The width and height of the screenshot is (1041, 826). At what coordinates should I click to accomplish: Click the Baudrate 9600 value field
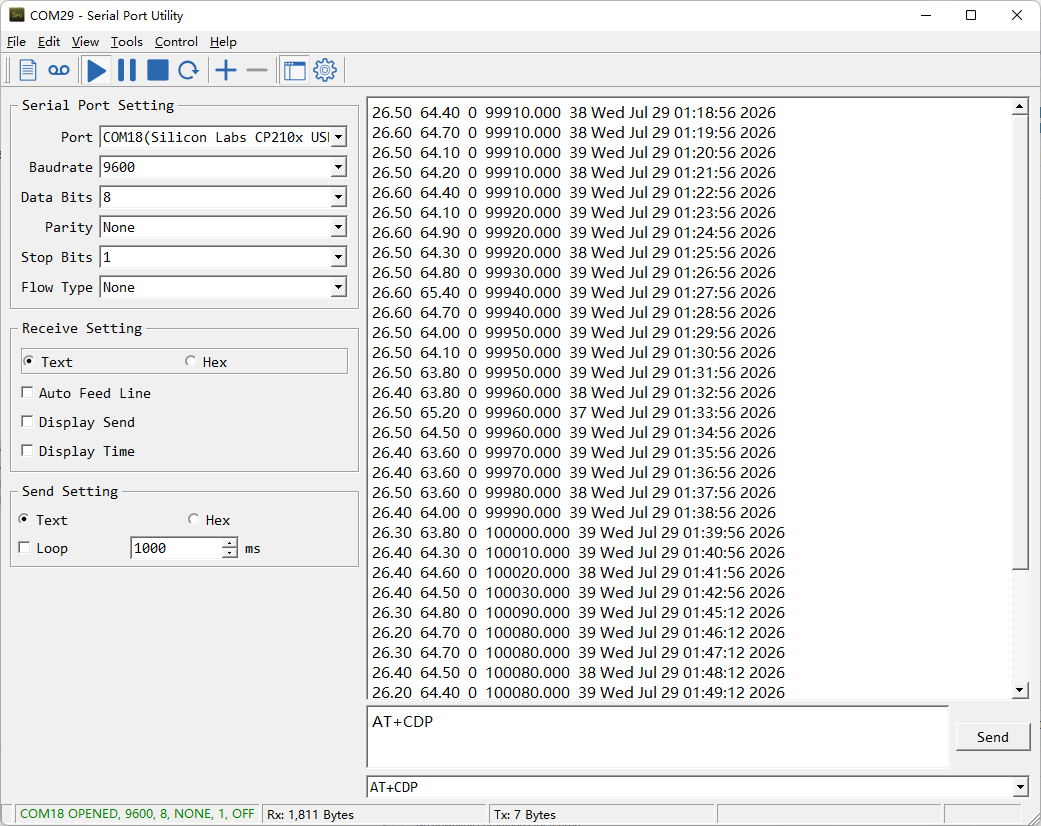point(215,167)
